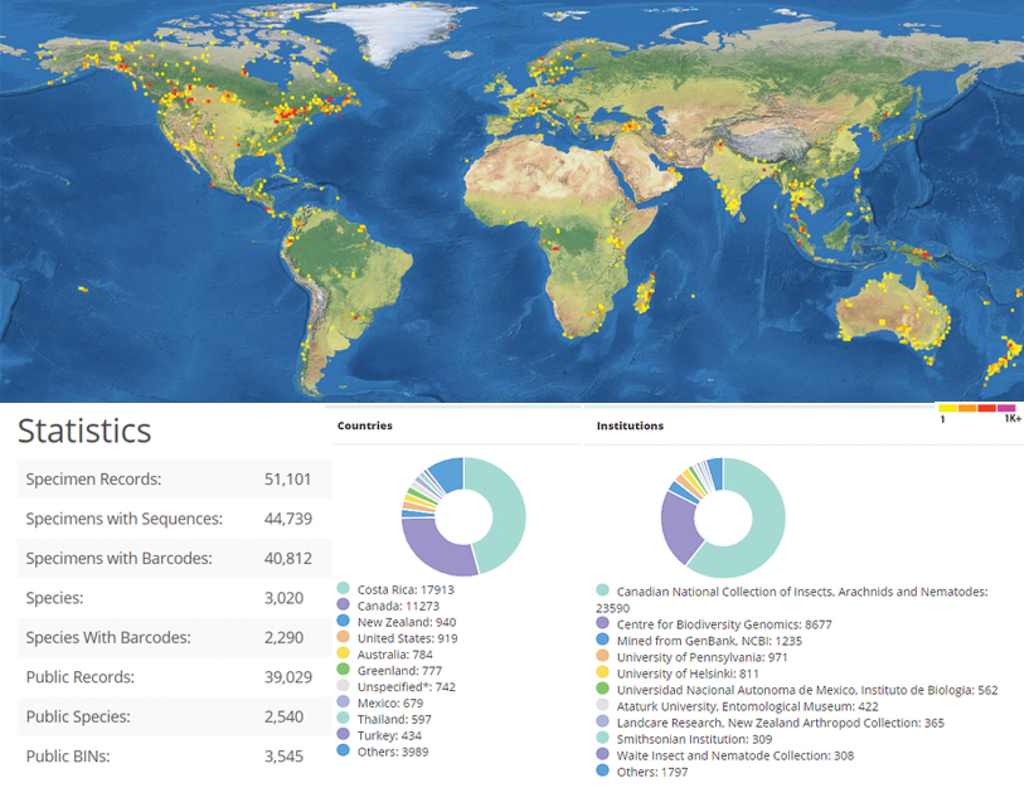Select Public BINs: 3,545 row
Screen dimensions: 1024x786
point(174,756)
